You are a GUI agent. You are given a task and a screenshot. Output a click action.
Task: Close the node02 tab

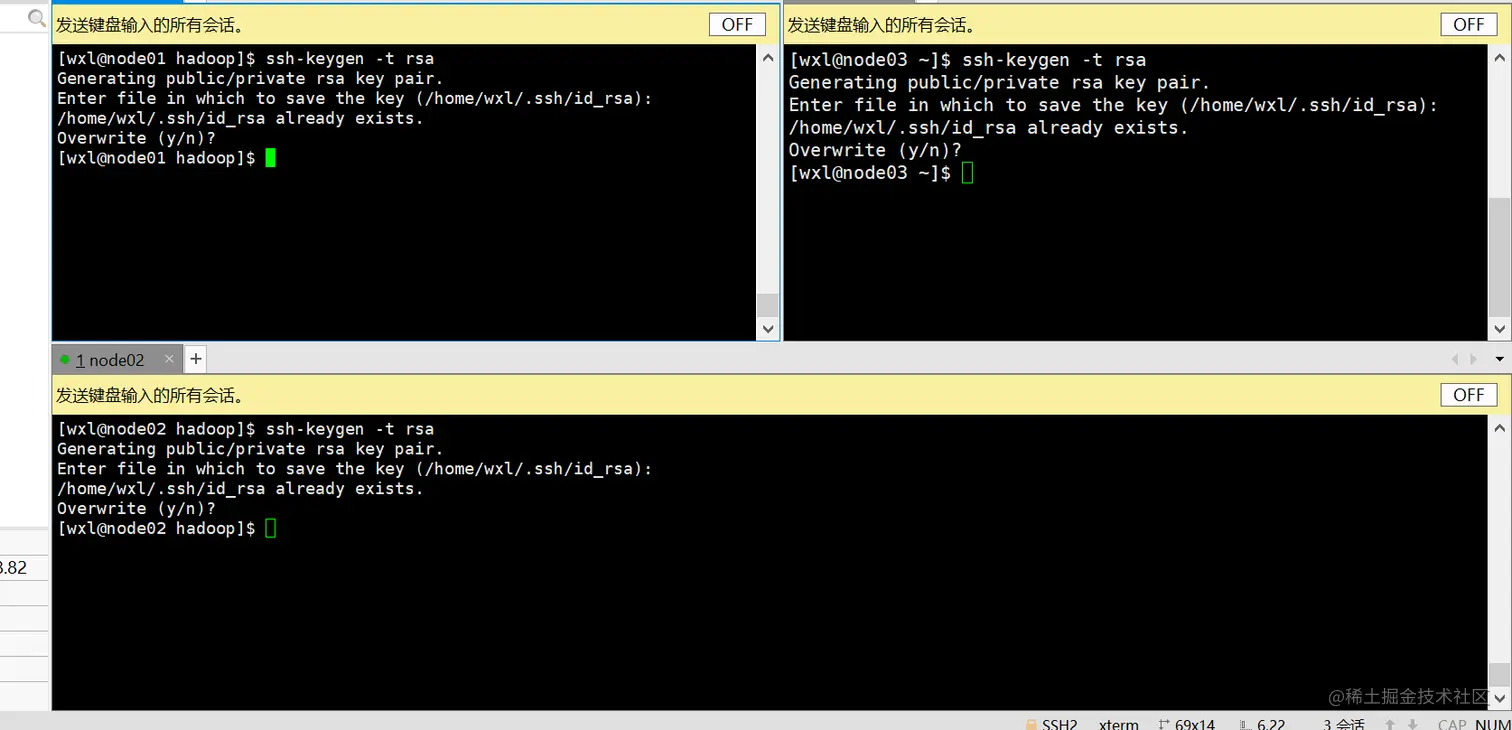point(169,359)
